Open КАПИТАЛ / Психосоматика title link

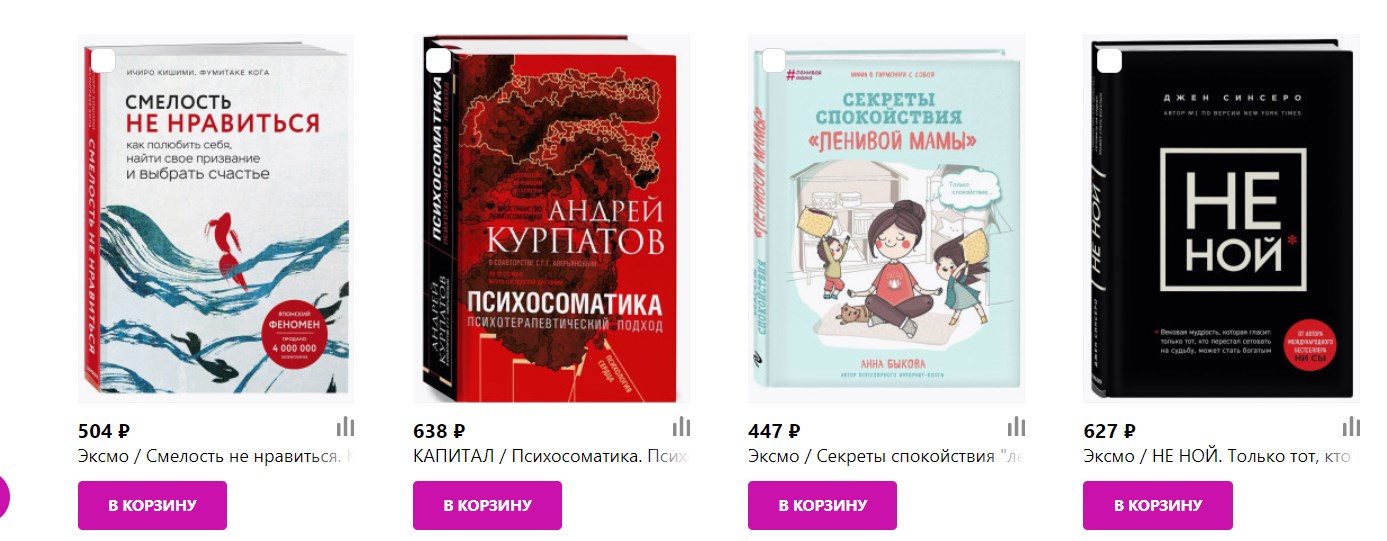click(551, 456)
